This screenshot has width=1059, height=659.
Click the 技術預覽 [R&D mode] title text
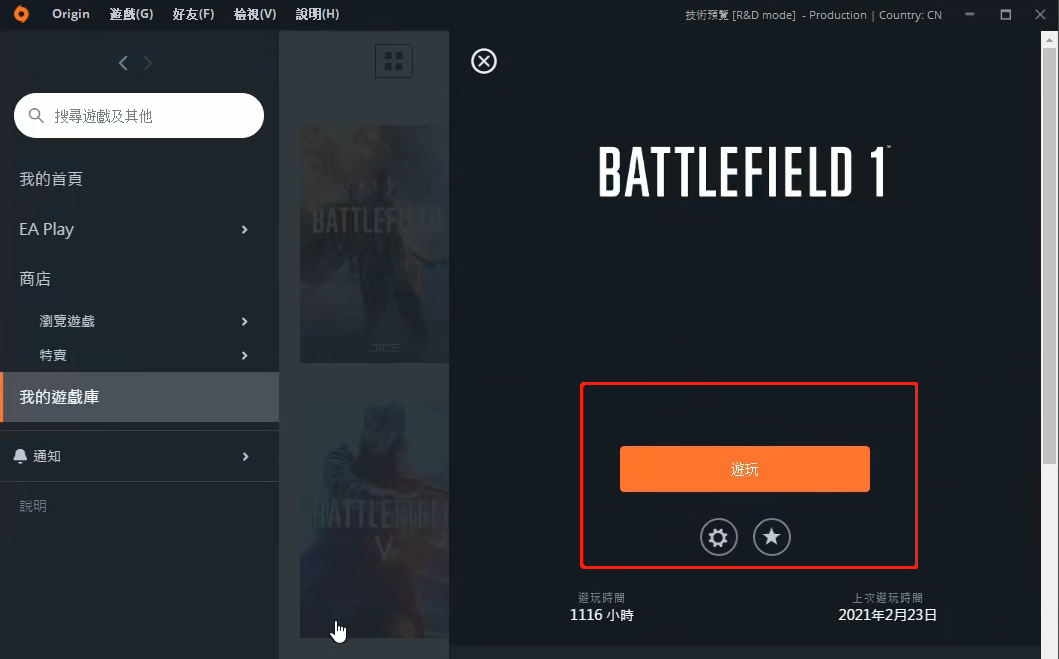click(x=740, y=15)
